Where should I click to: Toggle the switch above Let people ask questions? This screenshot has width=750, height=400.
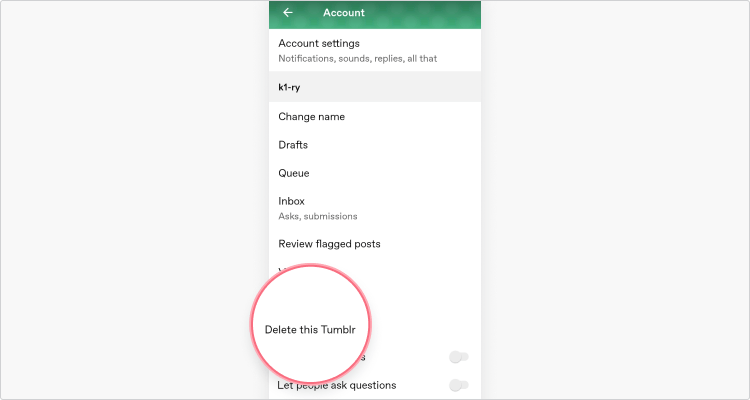(x=459, y=357)
